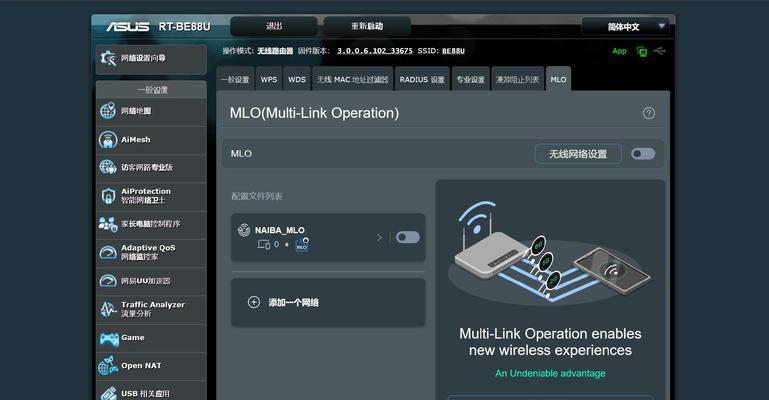
Task: Switch to the WPS tab
Action: [x=269, y=79]
